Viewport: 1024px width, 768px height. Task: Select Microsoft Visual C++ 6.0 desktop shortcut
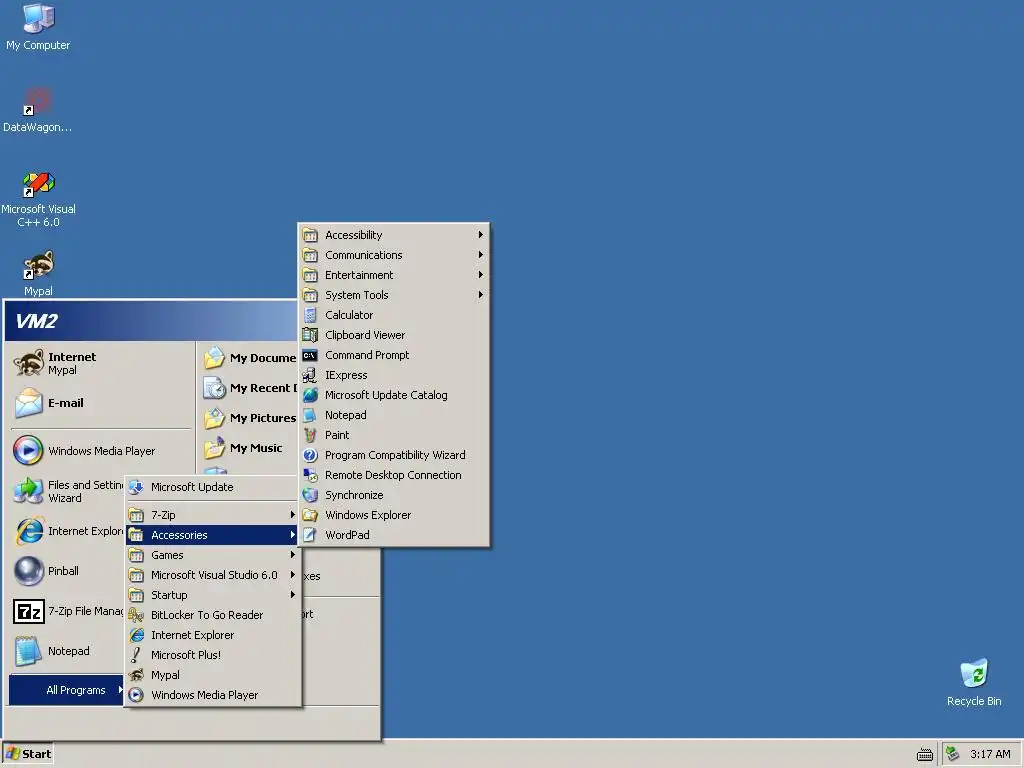coord(38,199)
